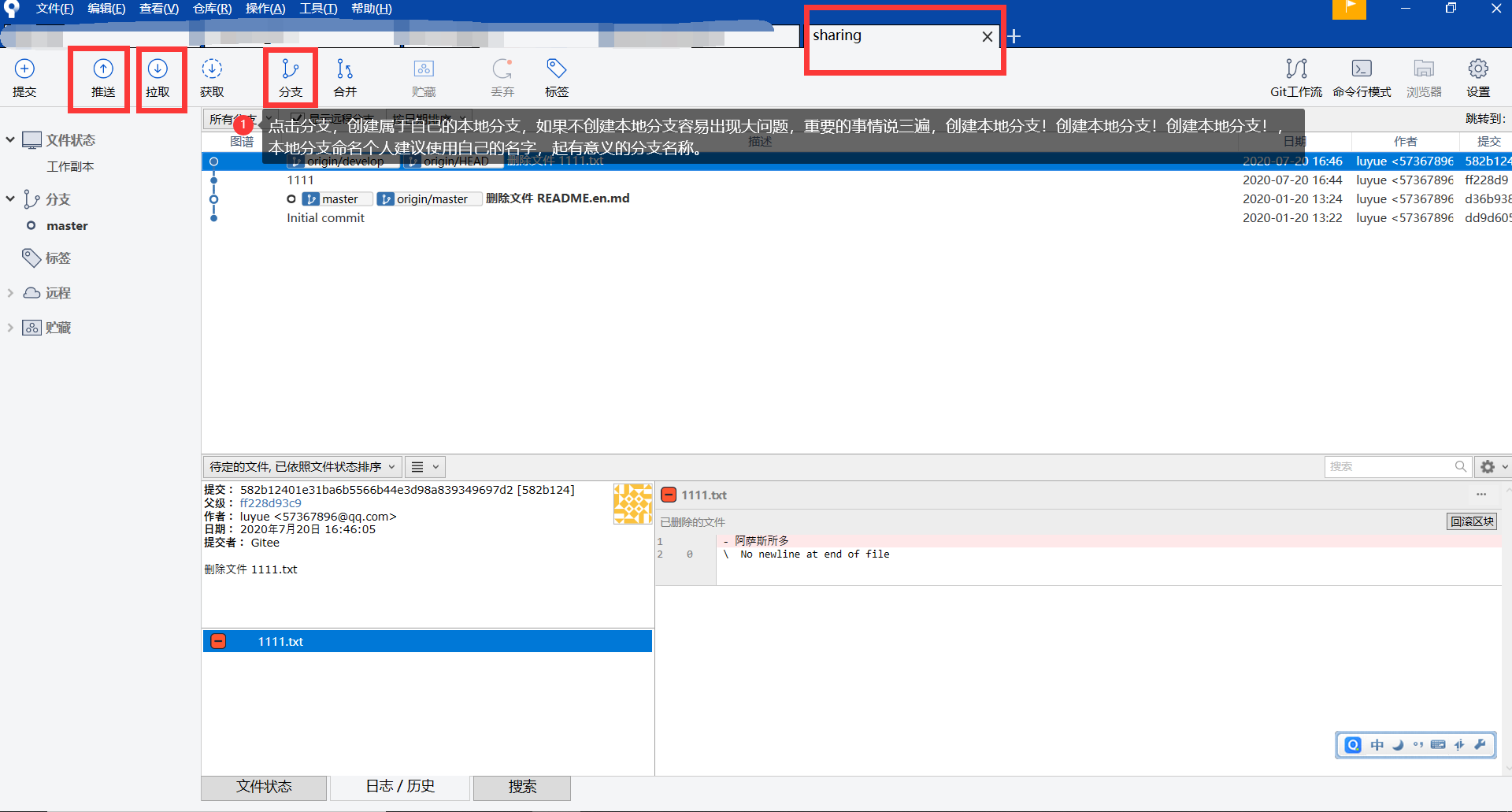Click the origin/HEAD branch label
Screen dimensions: 1512x812
point(454,161)
